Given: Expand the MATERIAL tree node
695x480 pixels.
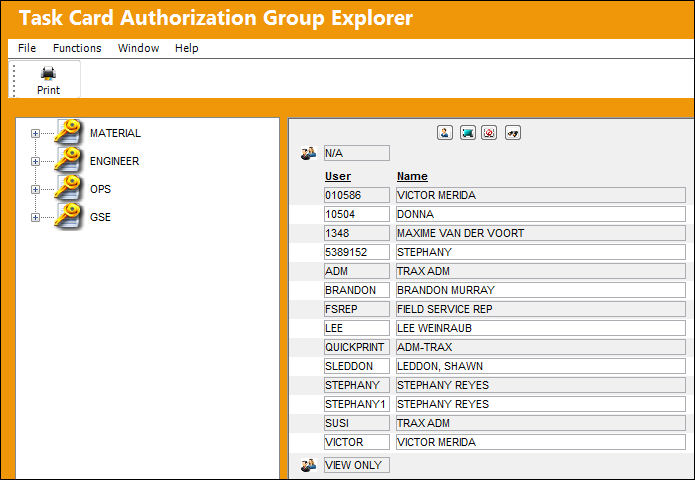Looking at the screenshot, I should click(x=35, y=133).
